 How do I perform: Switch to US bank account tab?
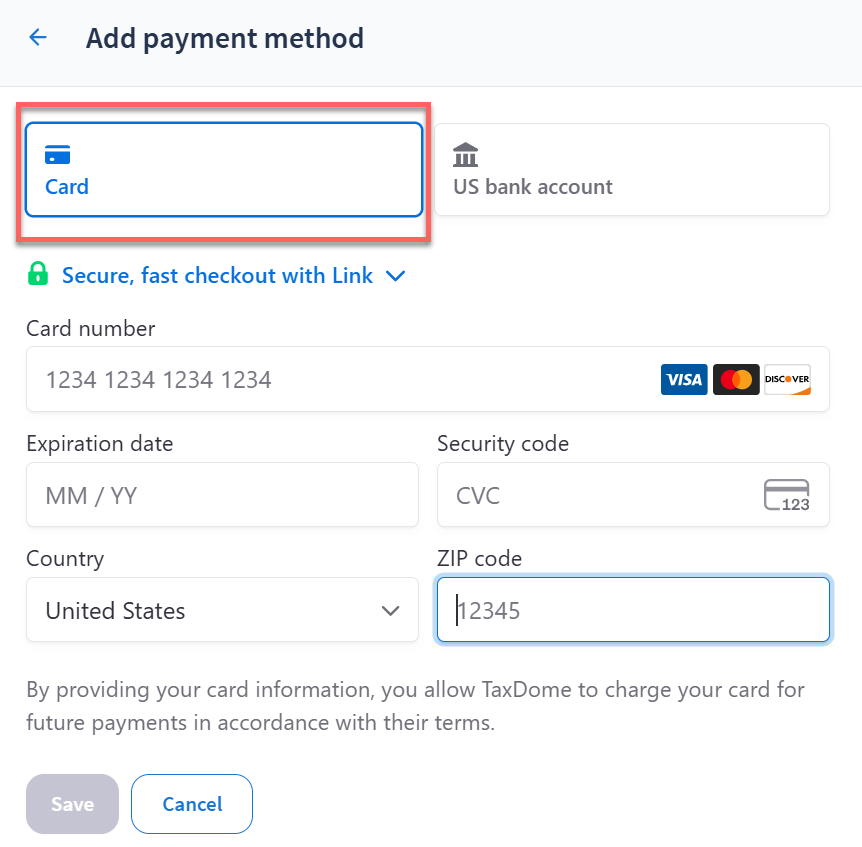631,169
